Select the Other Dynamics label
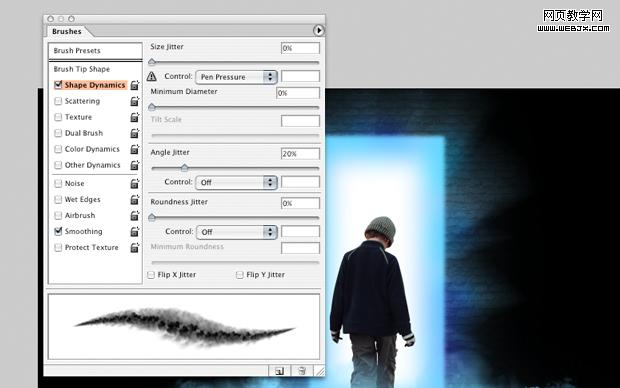 click(x=93, y=165)
